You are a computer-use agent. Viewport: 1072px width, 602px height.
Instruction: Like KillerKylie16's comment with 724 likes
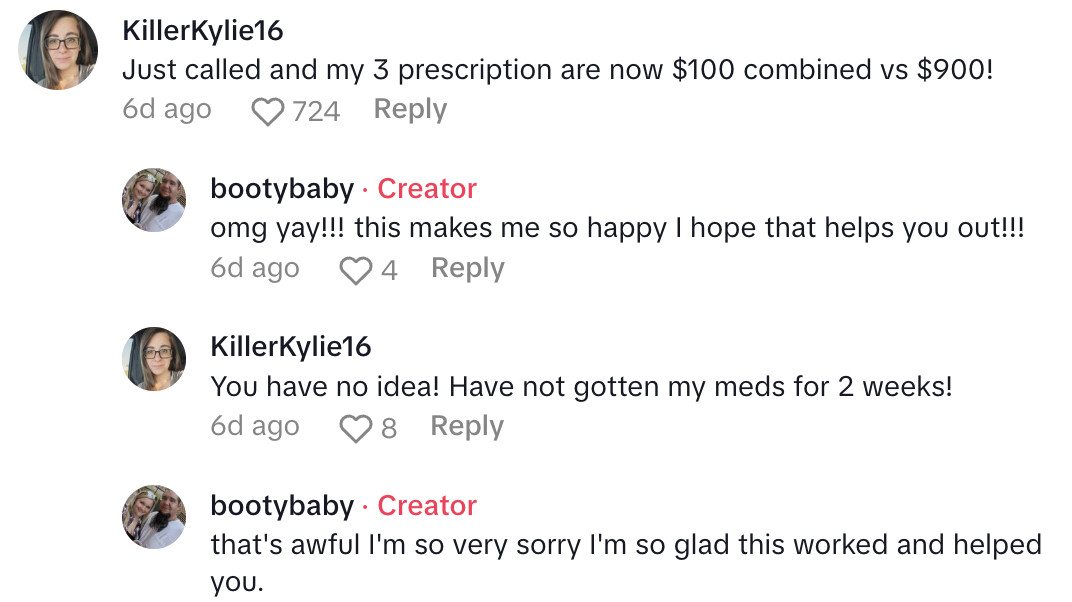pyautogui.click(x=268, y=111)
